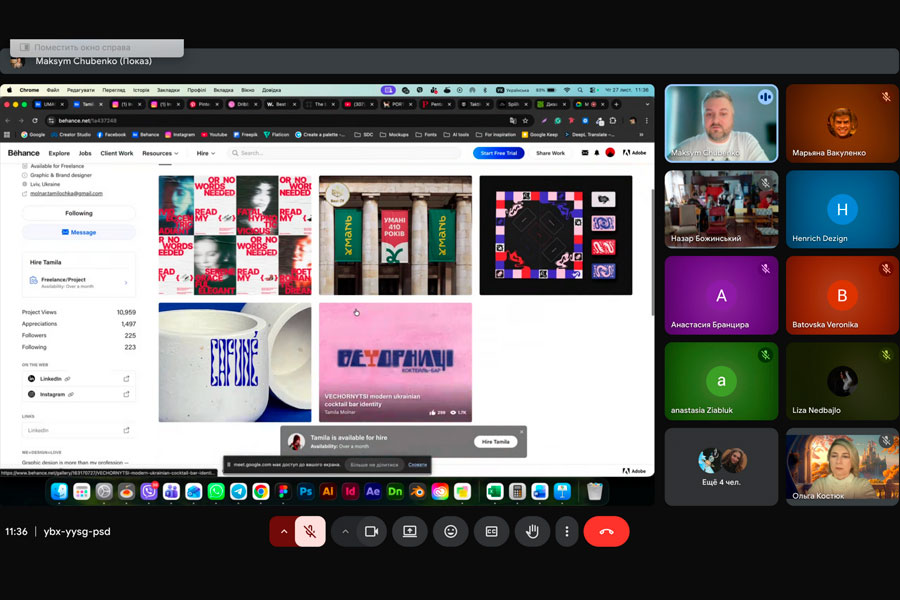Launch Photoshop from the dock
The image size is (900, 600).
[305, 491]
